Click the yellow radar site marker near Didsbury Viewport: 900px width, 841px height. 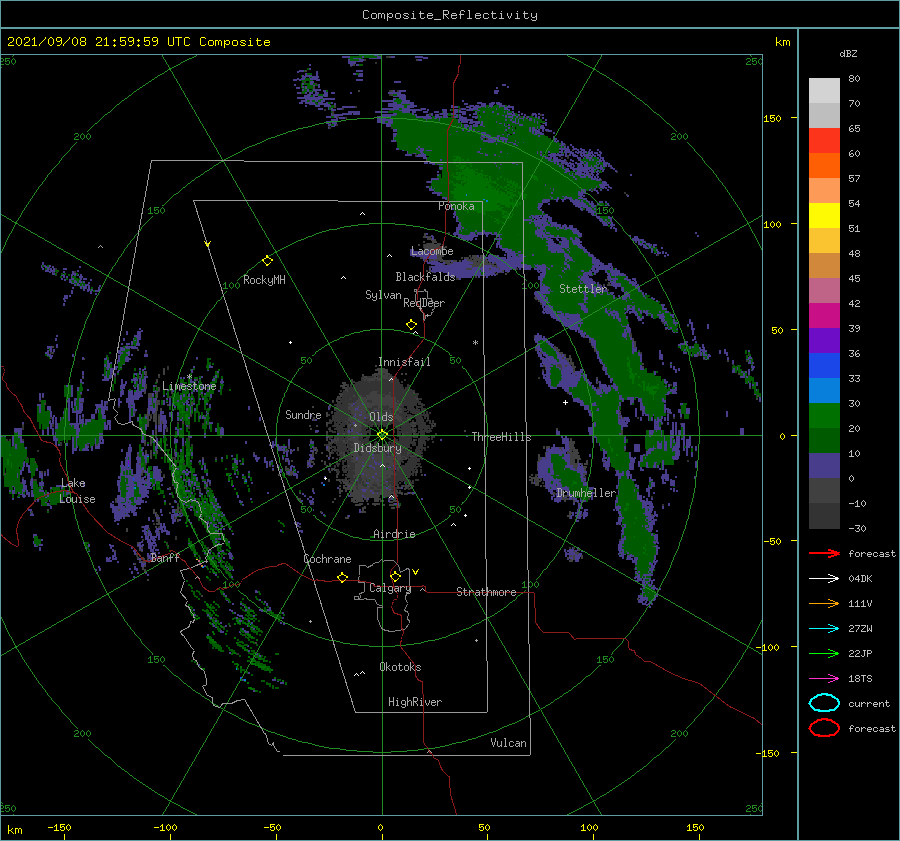click(382, 435)
